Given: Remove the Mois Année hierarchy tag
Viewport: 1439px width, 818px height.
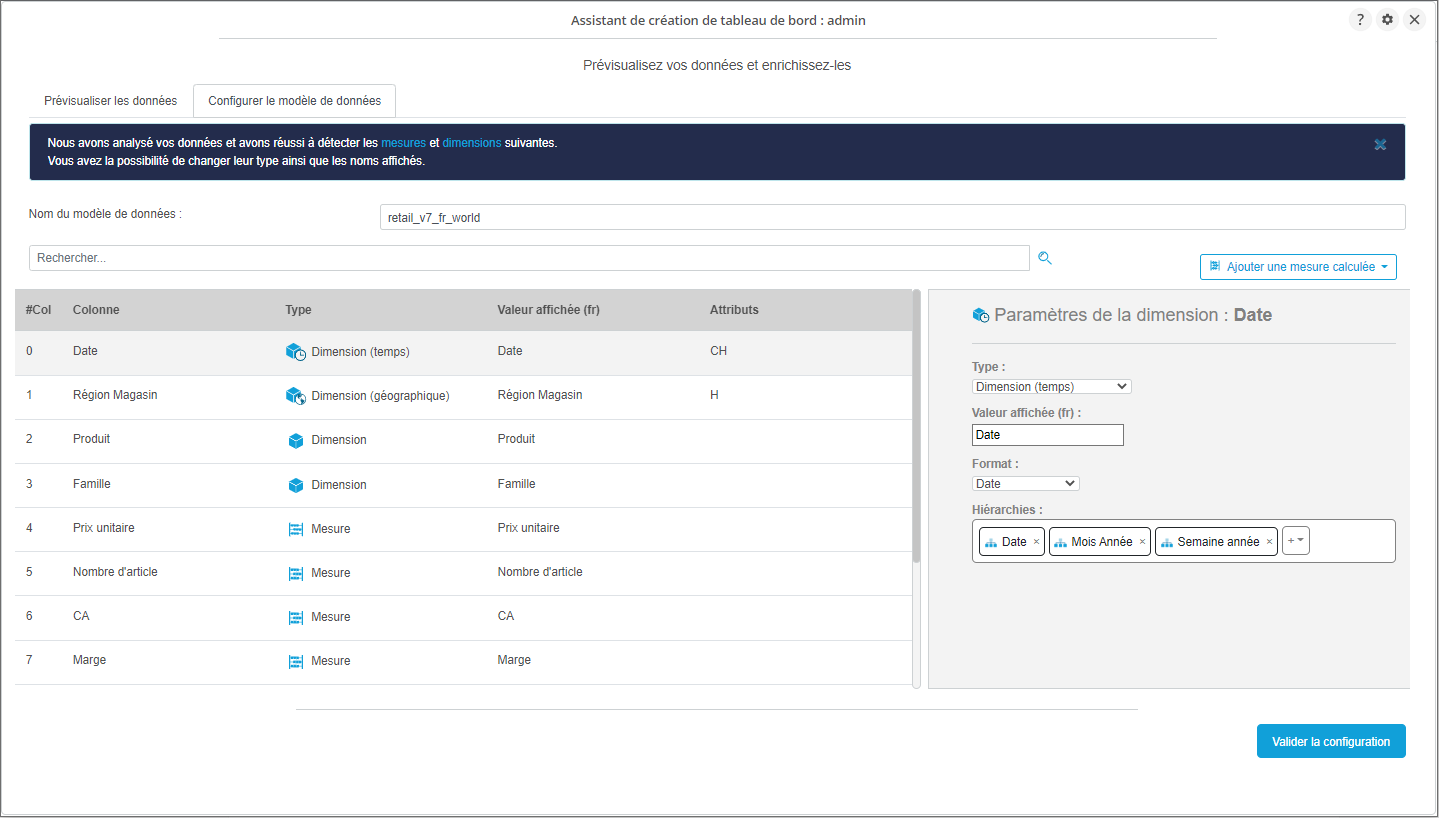Looking at the screenshot, I should (1142, 542).
